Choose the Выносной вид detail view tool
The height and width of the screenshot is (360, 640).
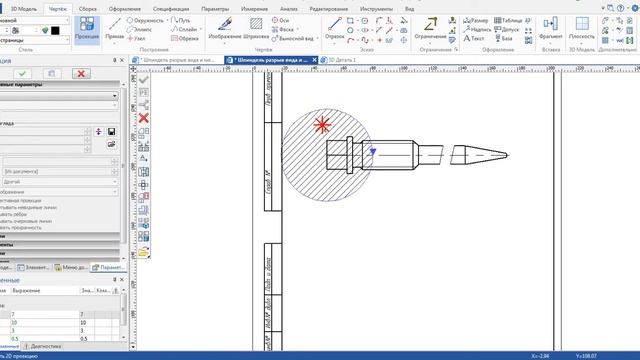coord(293,38)
